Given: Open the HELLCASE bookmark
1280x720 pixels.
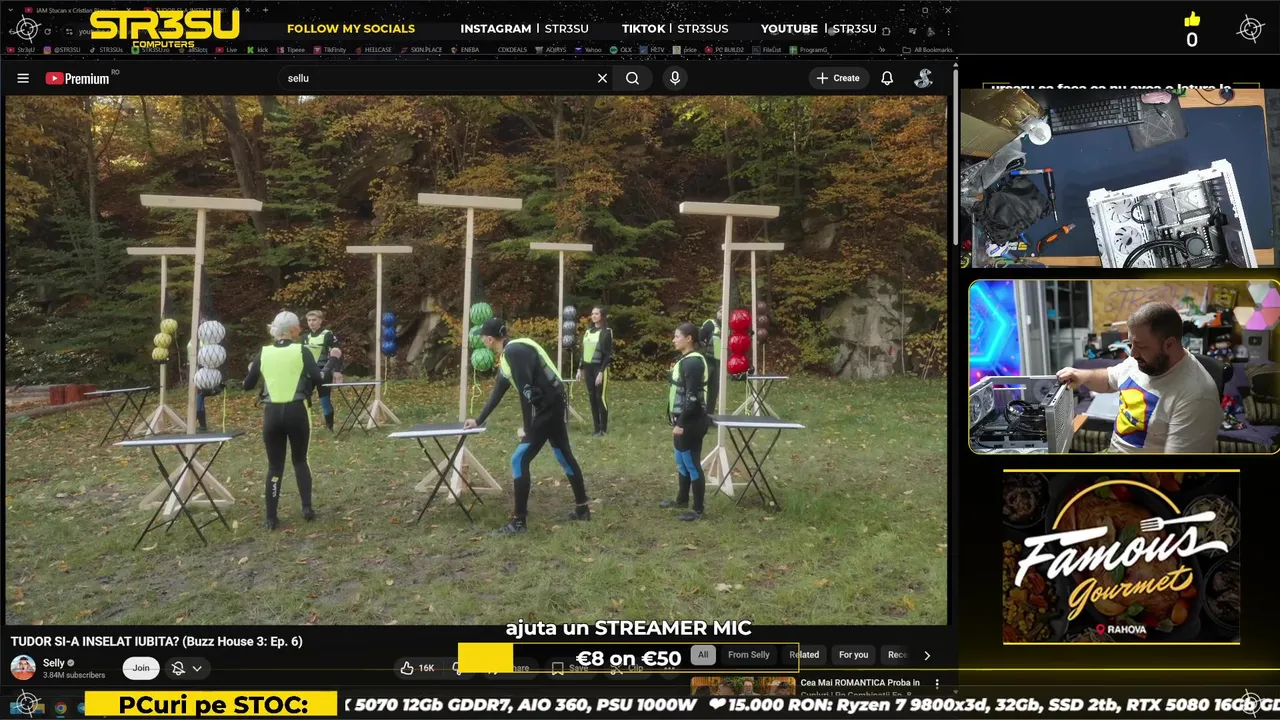Looking at the screenshot, I should tap(373, 50).
